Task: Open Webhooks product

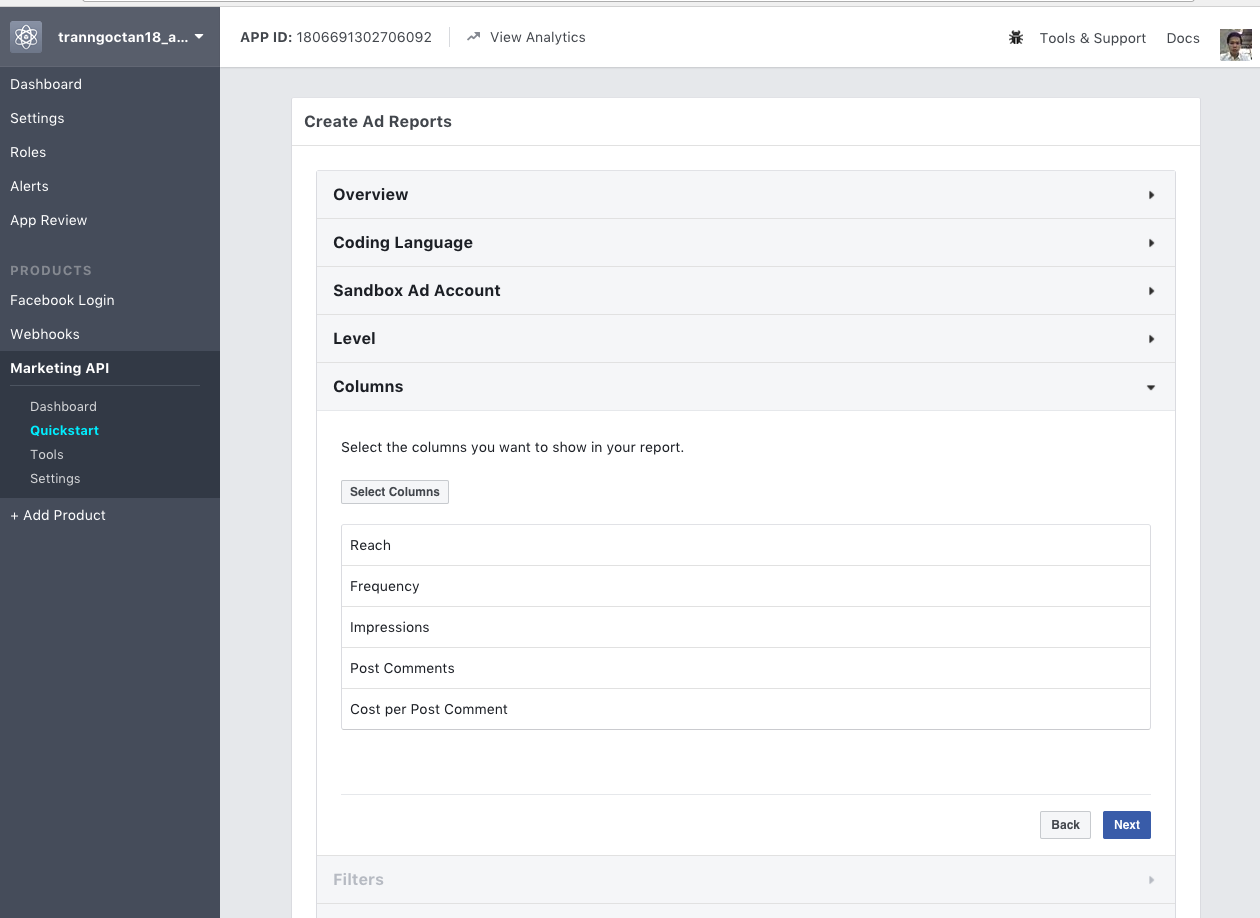Action: pyautogui.click(x=45, y=334)
